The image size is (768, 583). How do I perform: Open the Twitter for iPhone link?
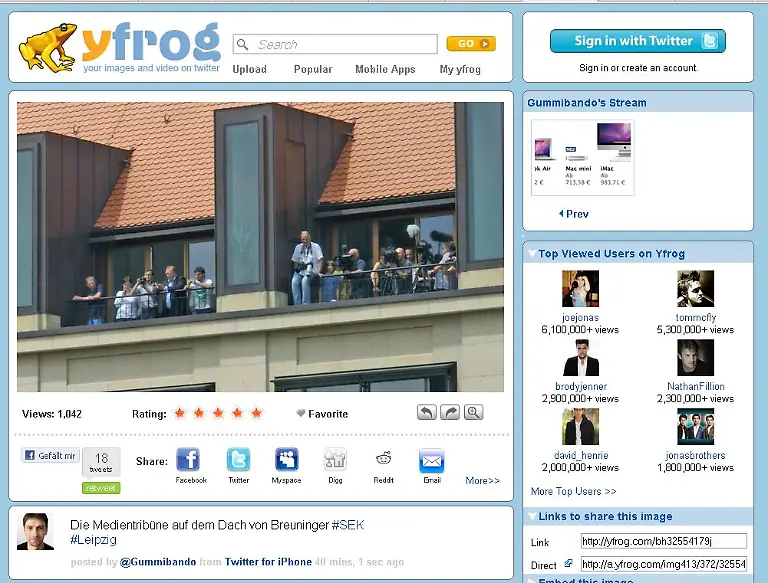[268, 561]
